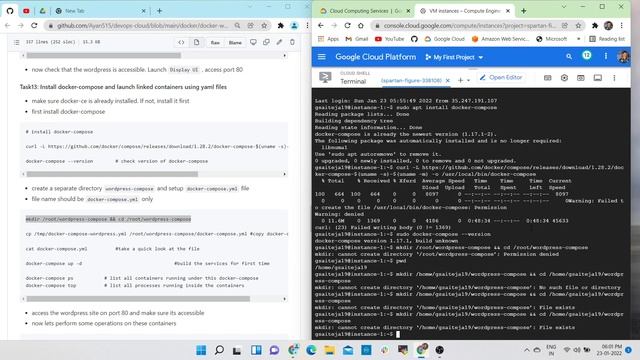Show rendered file view with the document icon
640x360 pixels.
[196, 42]
